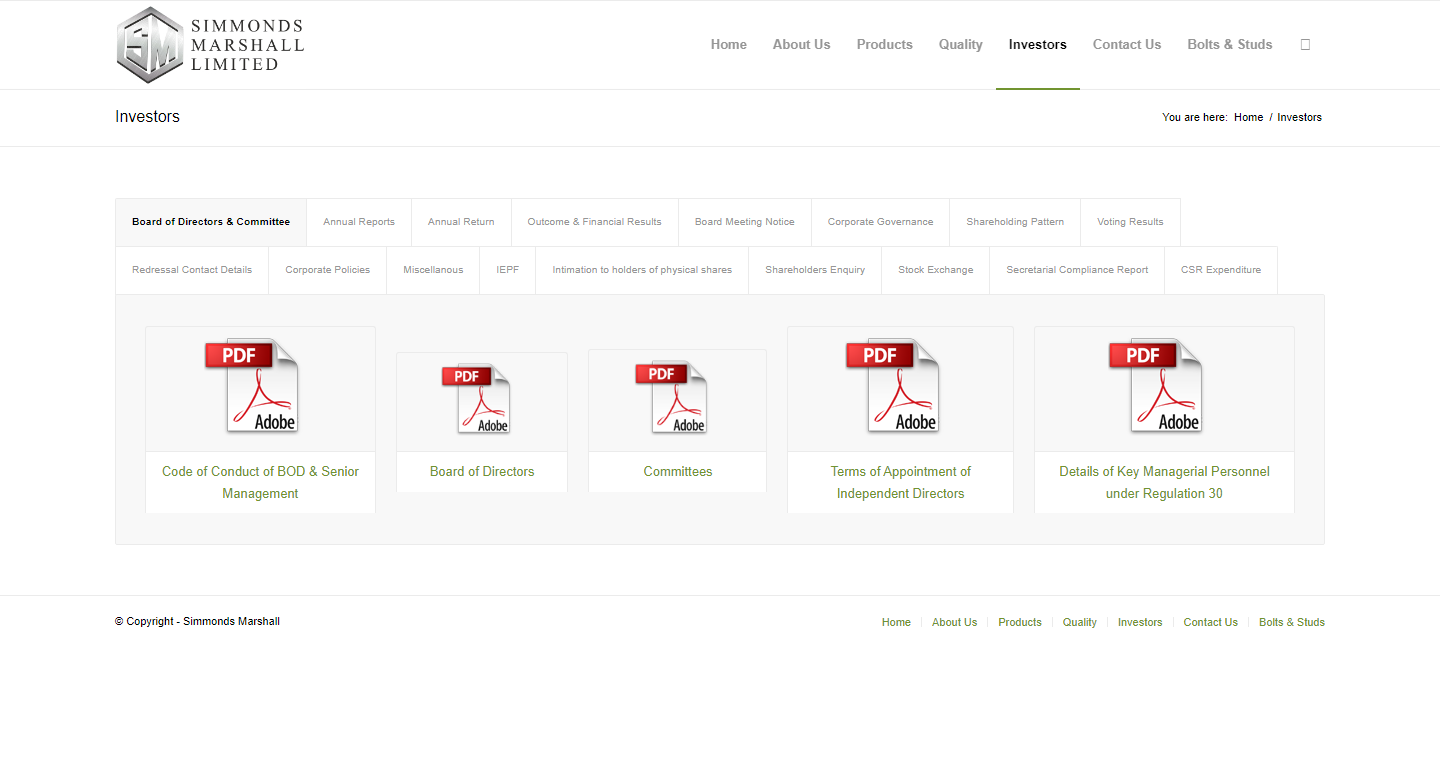1440x783 pixels.
Task: Open the search icon in header
Action: [x=1305, y=44]
